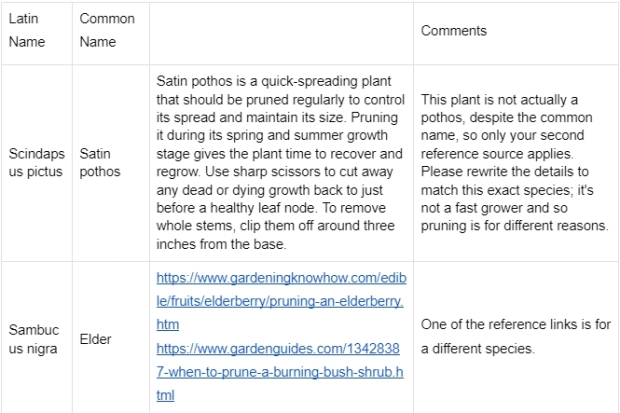This screenshot has height=413, width=620.
Task: Click the Sambucus nigra cell
Action: tap(37, 337)
